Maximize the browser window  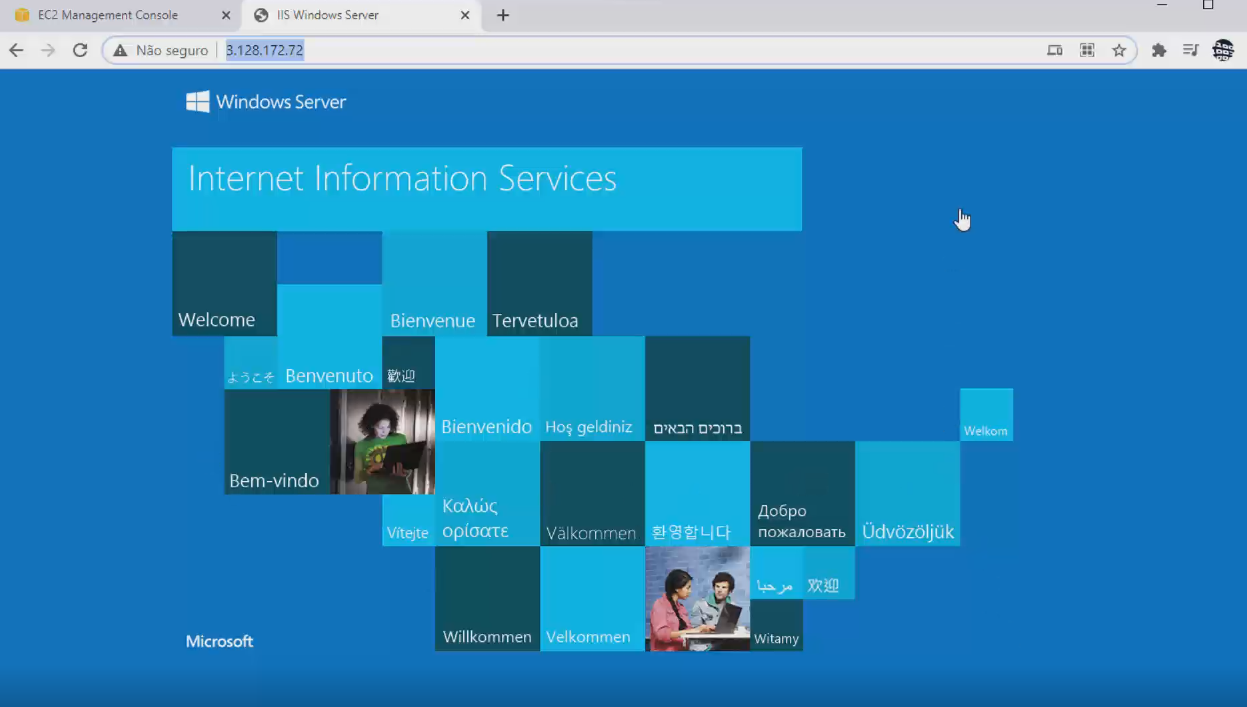point(1208,6)
